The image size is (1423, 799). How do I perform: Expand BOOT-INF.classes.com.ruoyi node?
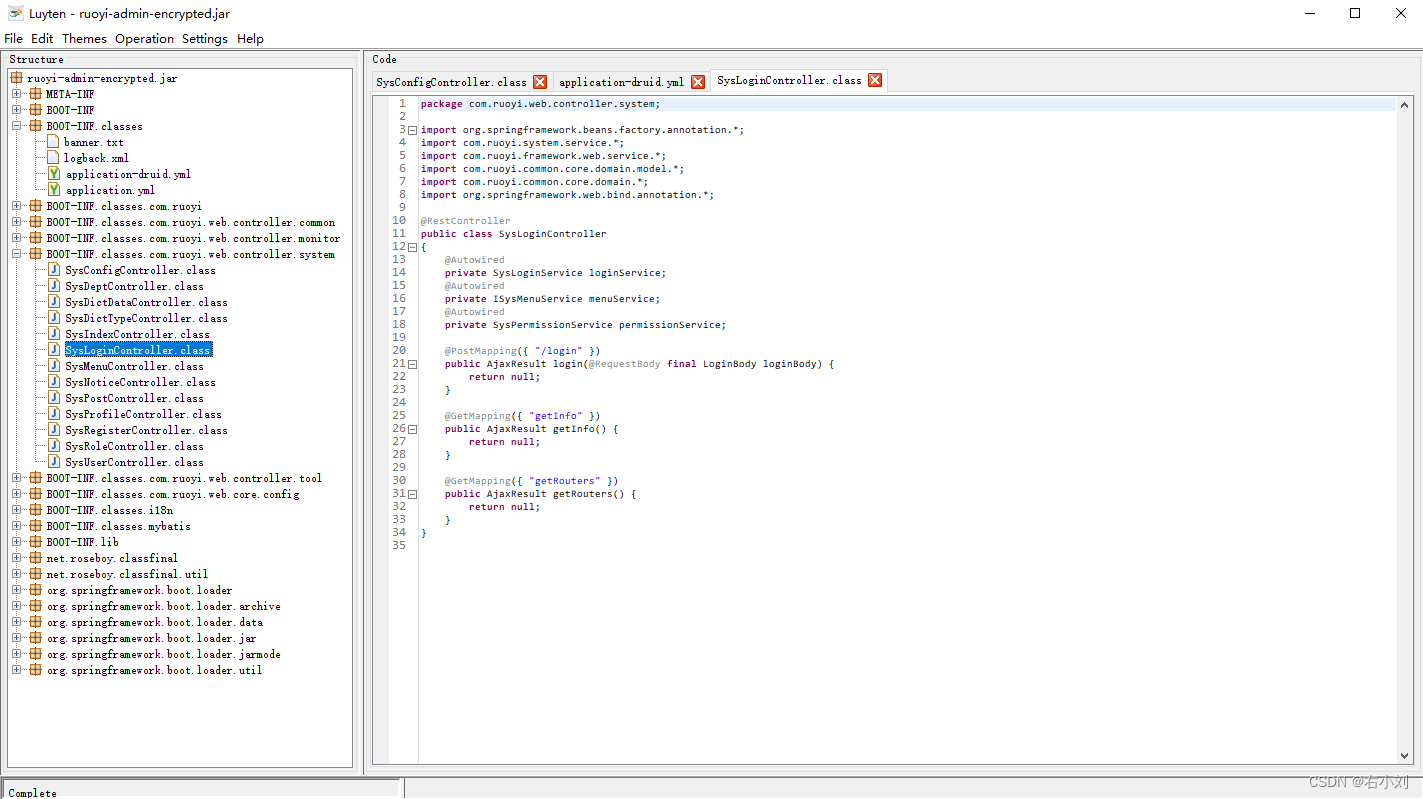17,206
